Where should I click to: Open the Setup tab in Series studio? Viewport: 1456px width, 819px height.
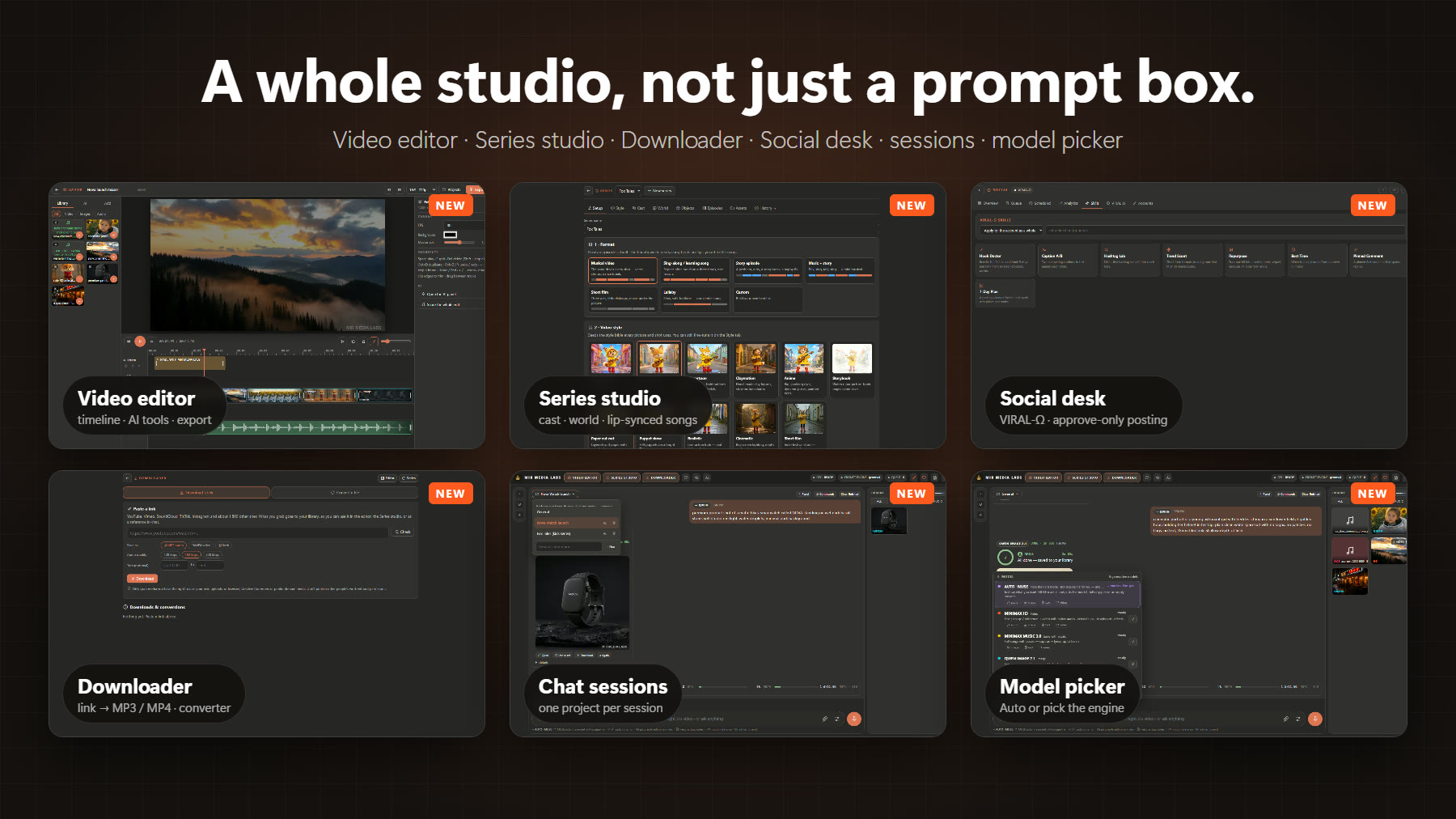tap(595, 208)
